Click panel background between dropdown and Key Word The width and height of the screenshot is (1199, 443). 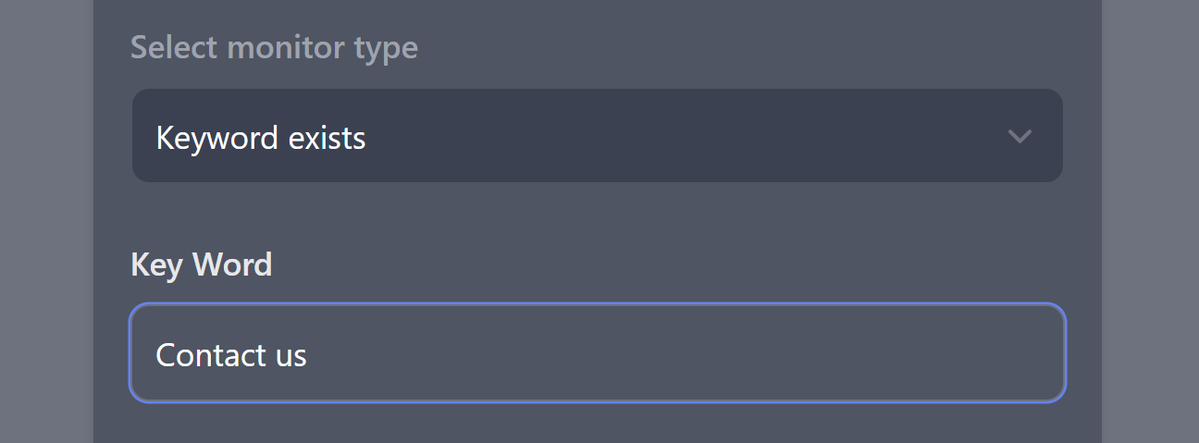click(x=597, y=216)
